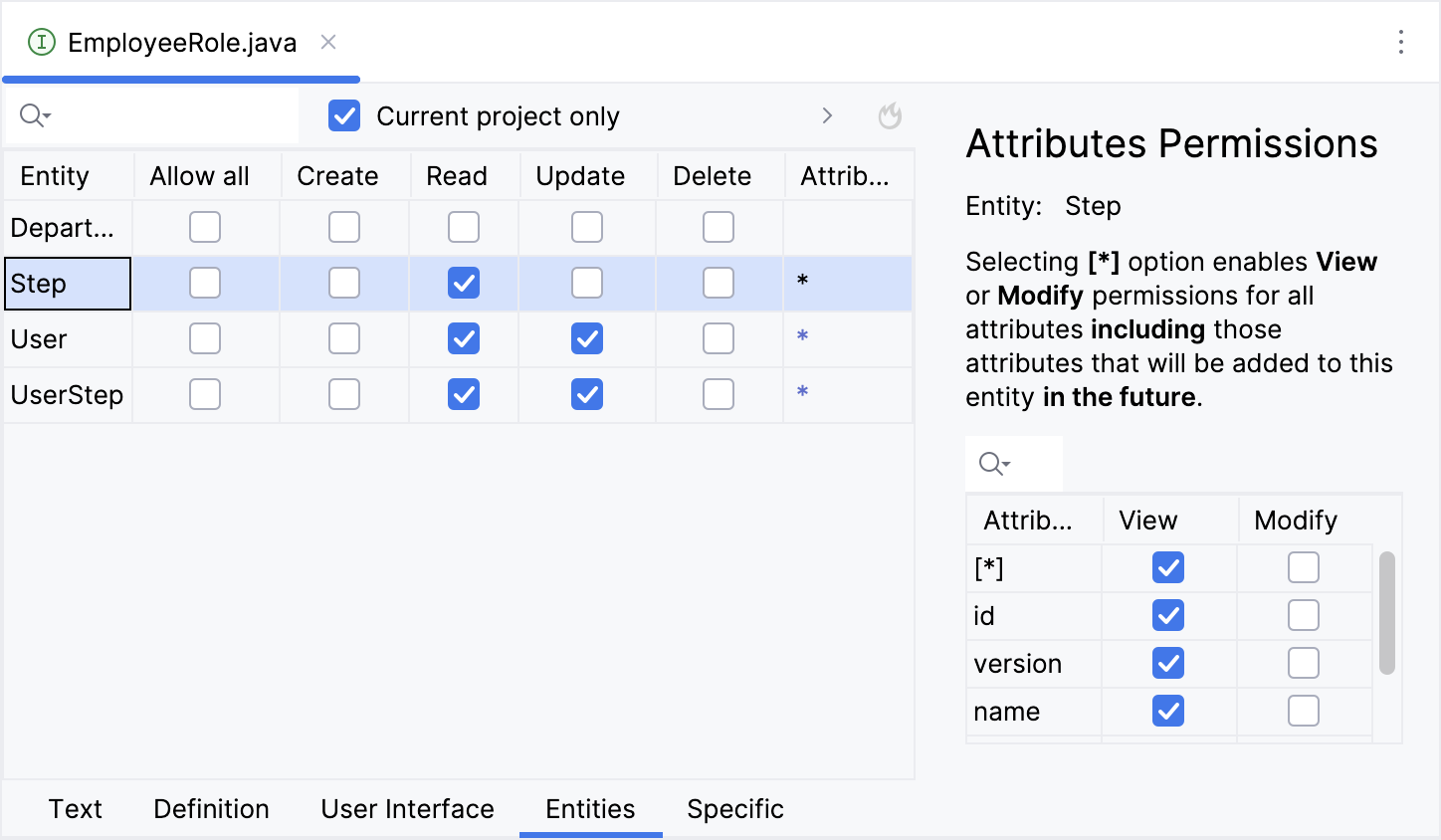1441x840 pixels.
Task: Enable Allow all for Department entity row
Action: (x=205, y=227)
